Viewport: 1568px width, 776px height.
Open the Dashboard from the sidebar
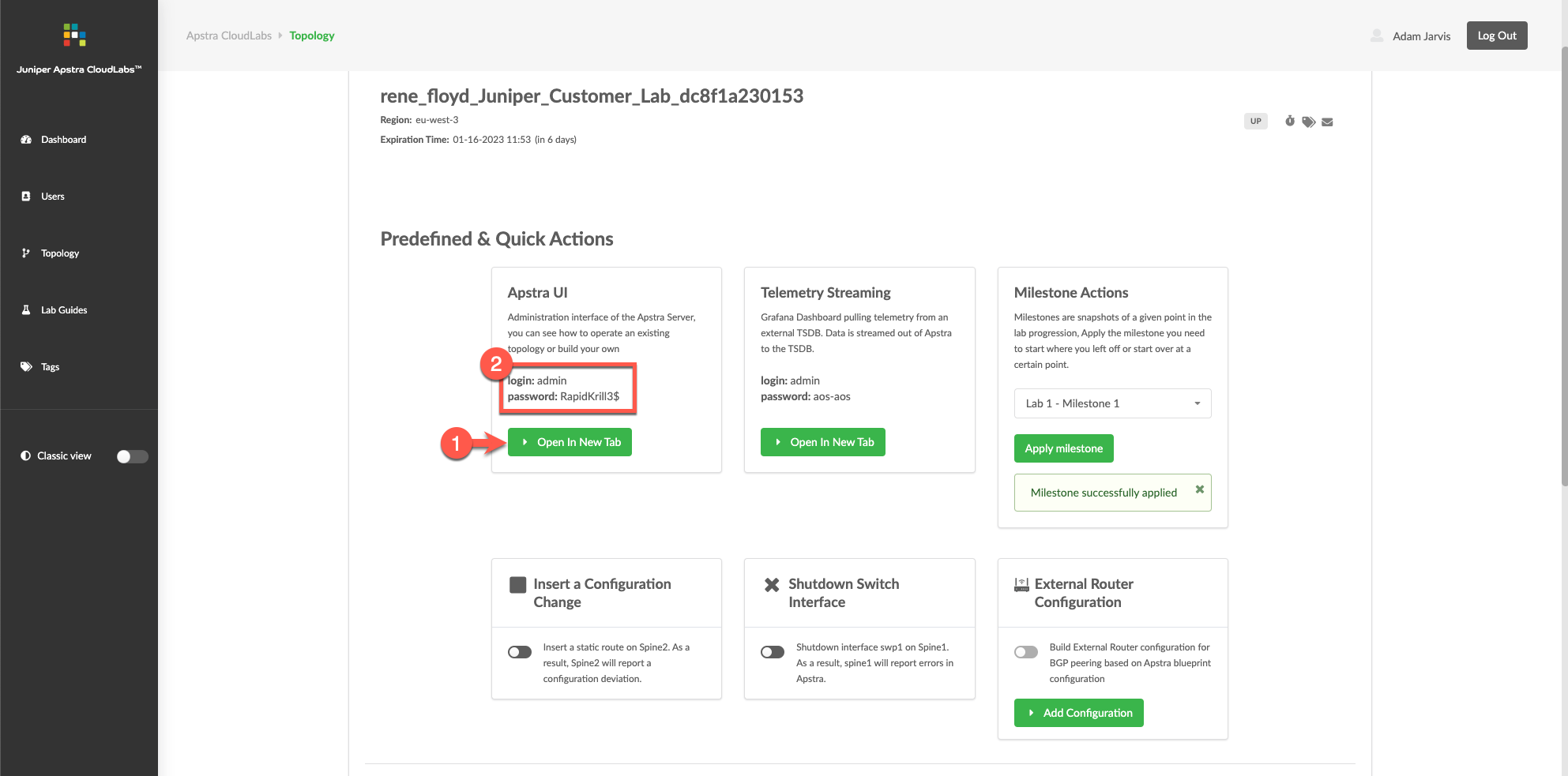(x=63, y=139)
